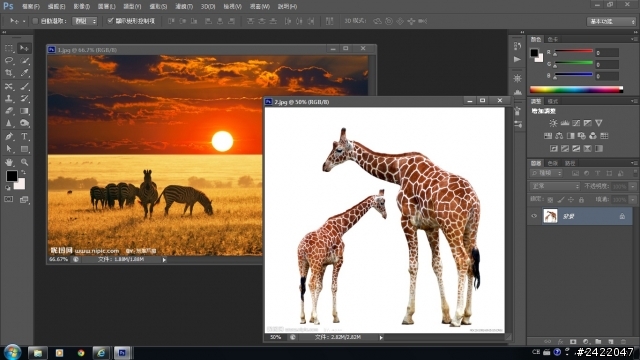This screenshot has width=640, height=360.
Task: Toggle Quick Mask mode
Action: [x=9, y=200]
